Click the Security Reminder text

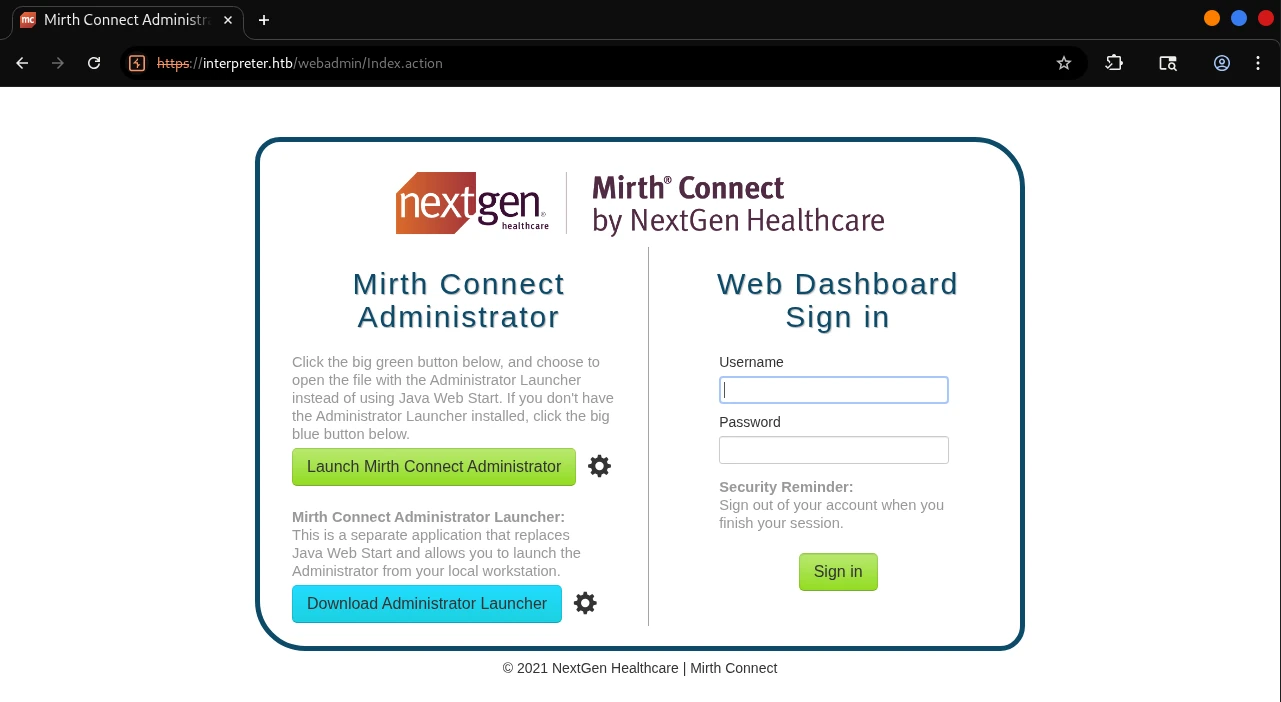[786, 487]
